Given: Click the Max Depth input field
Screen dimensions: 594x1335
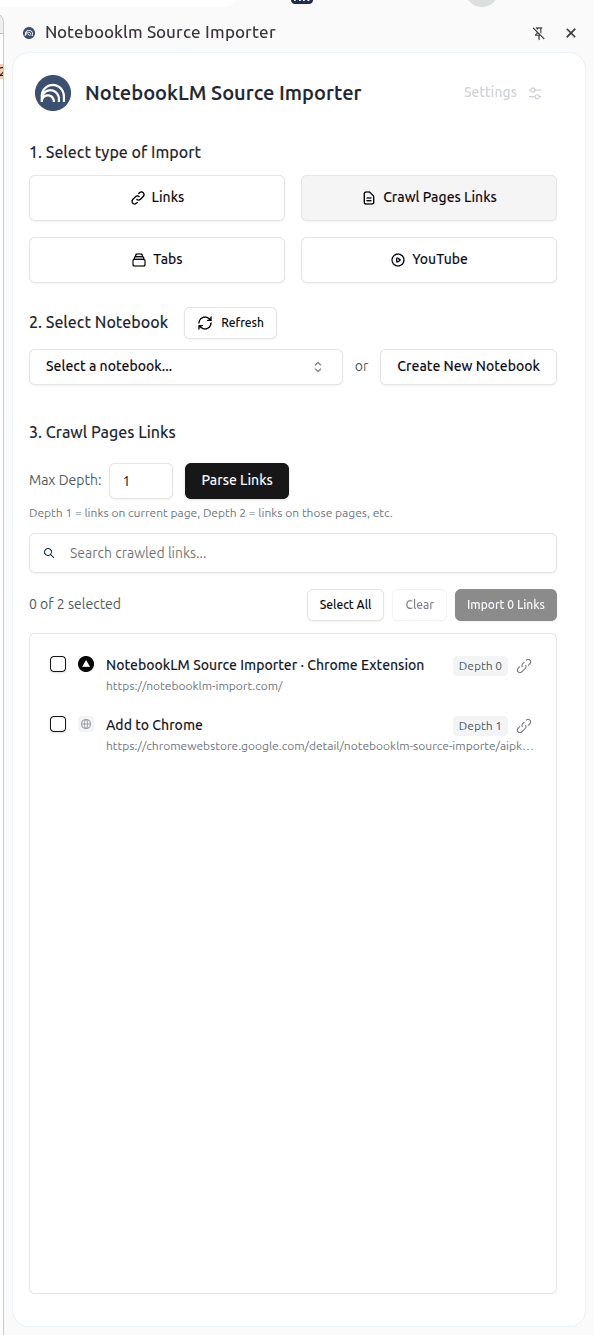Looking at the screenshot, I should 140,481.
